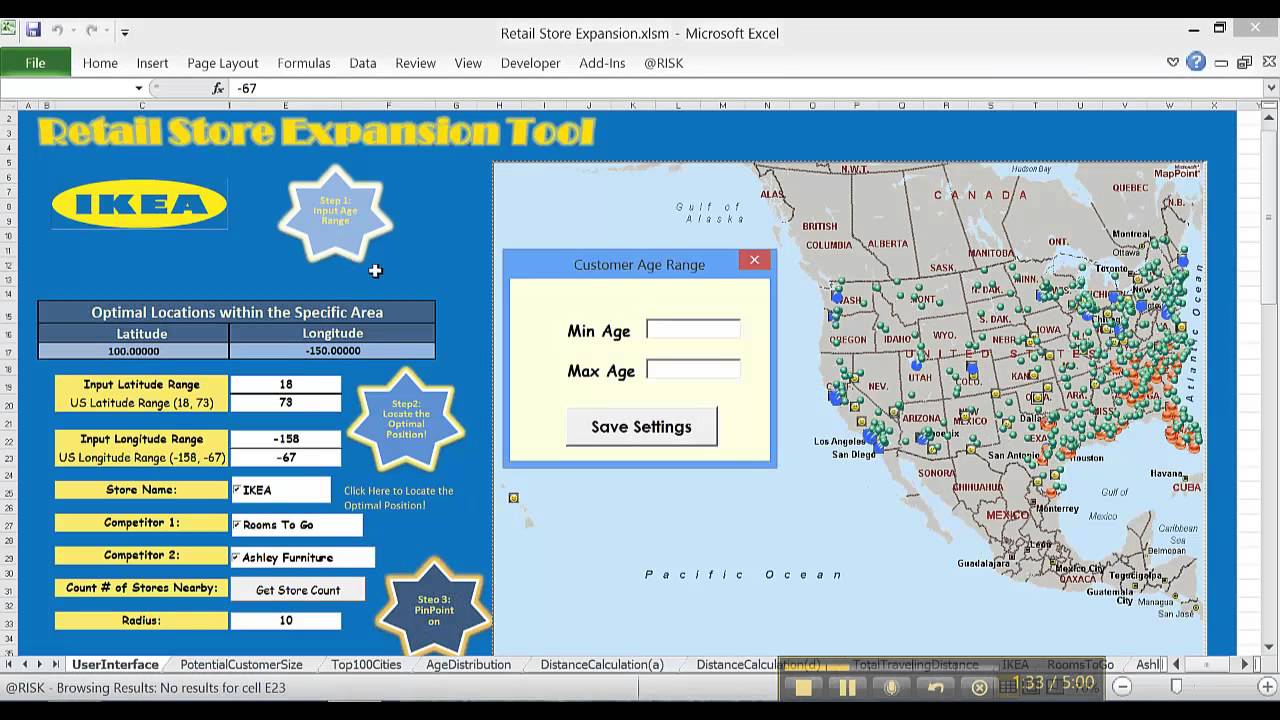
Task: Minimize the ribbon with the chevron
Action: [1173, 62]
